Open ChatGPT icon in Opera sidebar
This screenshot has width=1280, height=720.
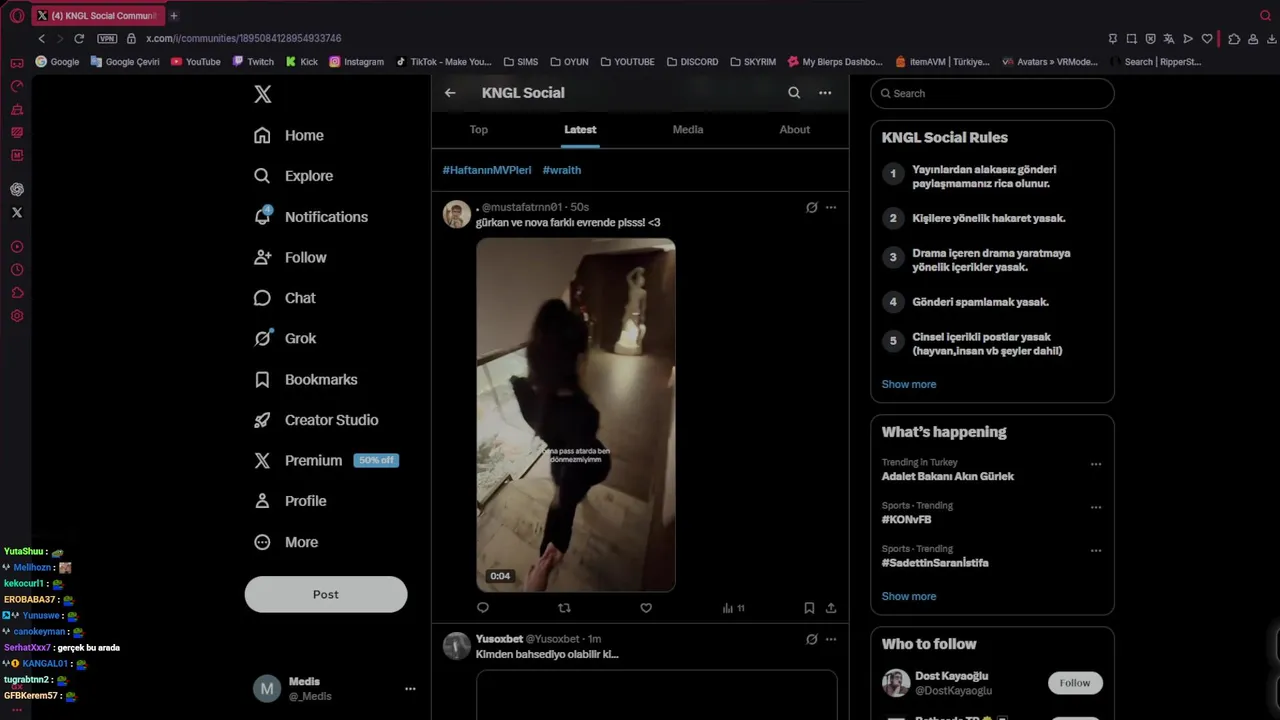17,189
